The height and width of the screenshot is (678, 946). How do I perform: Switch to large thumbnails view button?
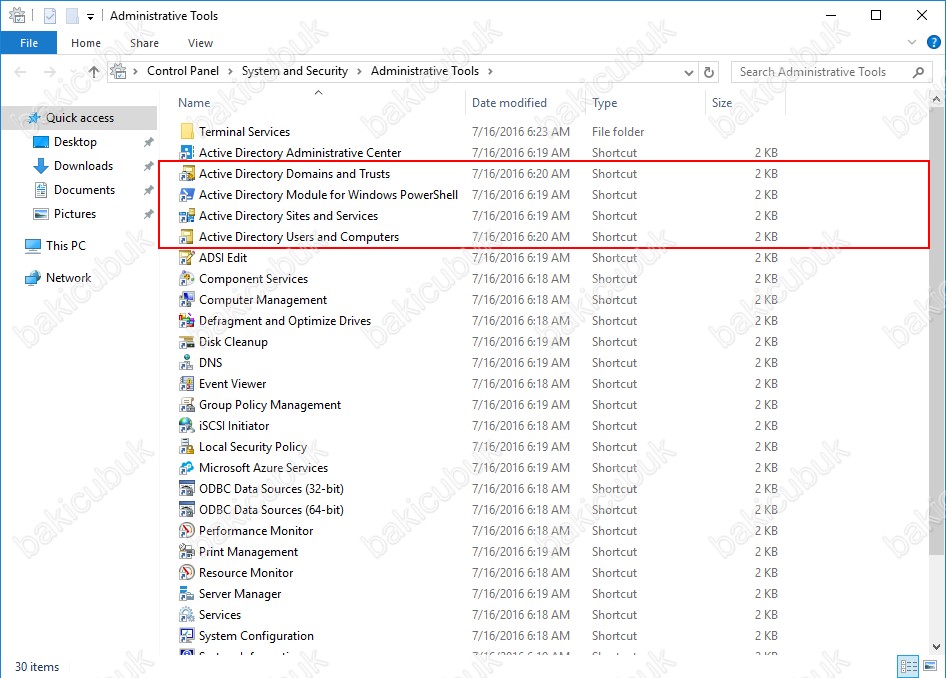pyautogui.click(x=930, y=666)
